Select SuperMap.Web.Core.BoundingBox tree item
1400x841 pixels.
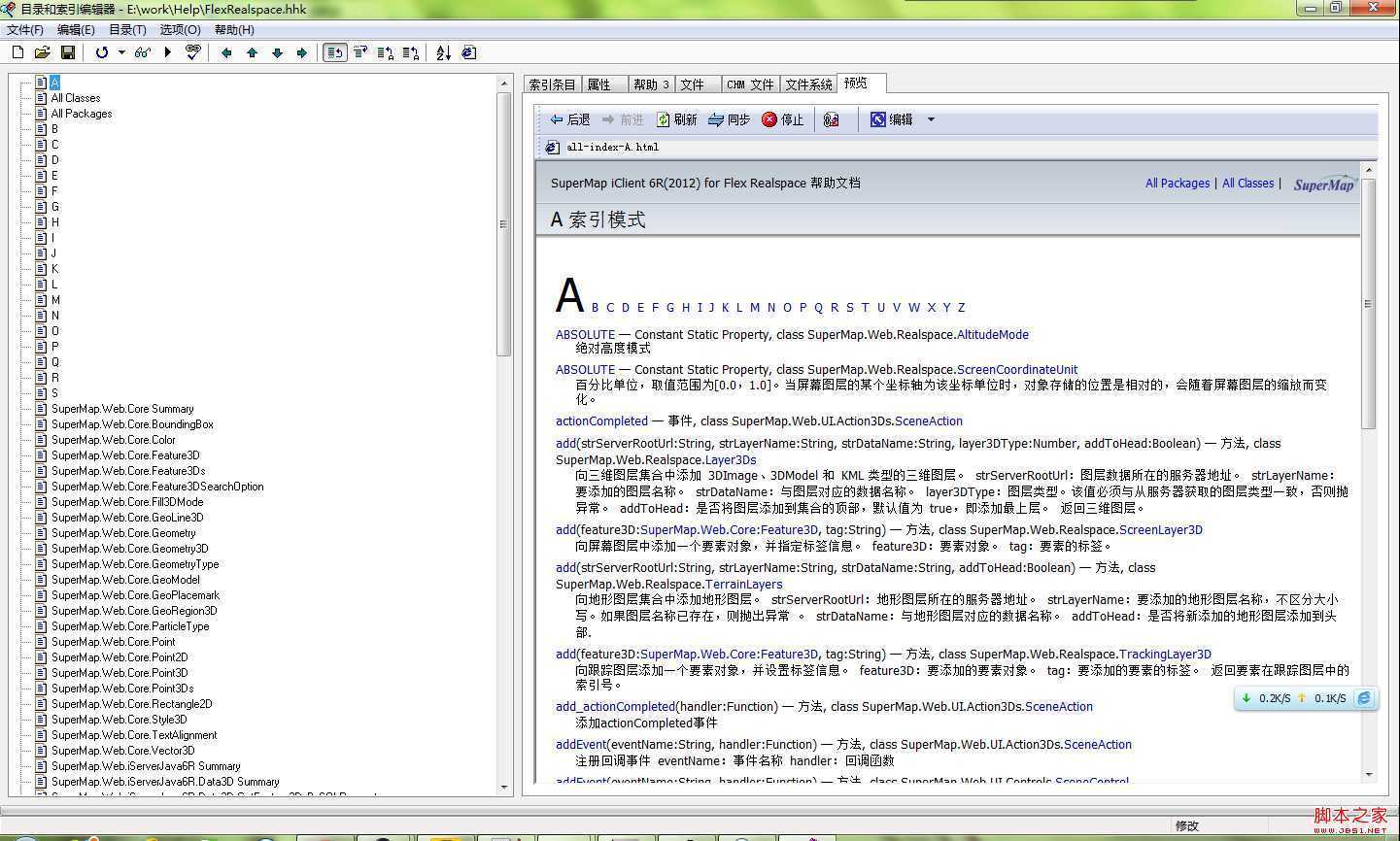(x=132, y=424)
